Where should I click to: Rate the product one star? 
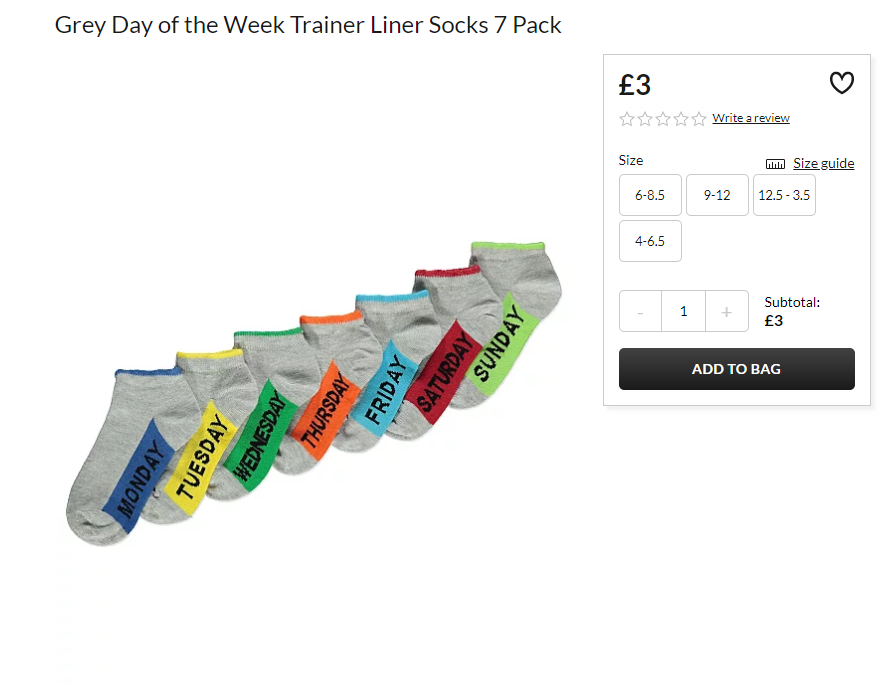tap(627, 119)
